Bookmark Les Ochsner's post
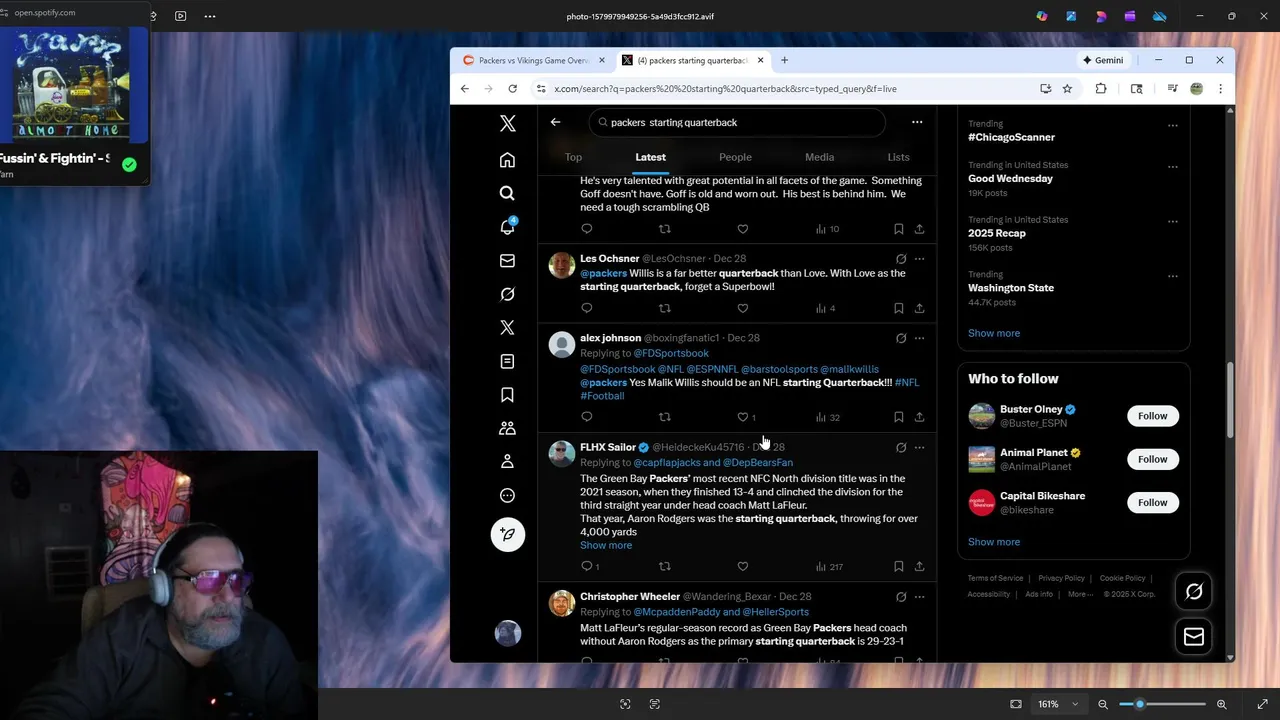 tap(898, 308)
